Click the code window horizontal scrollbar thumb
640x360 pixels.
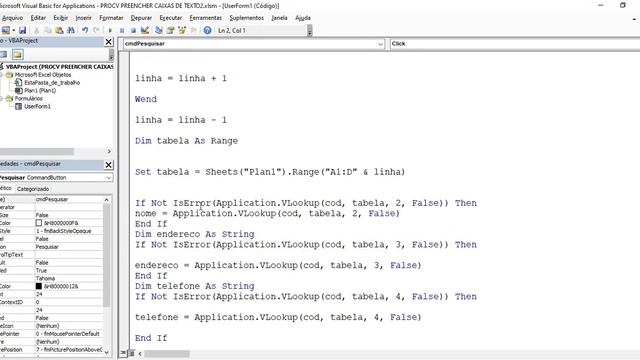click(x=167, y=353)
